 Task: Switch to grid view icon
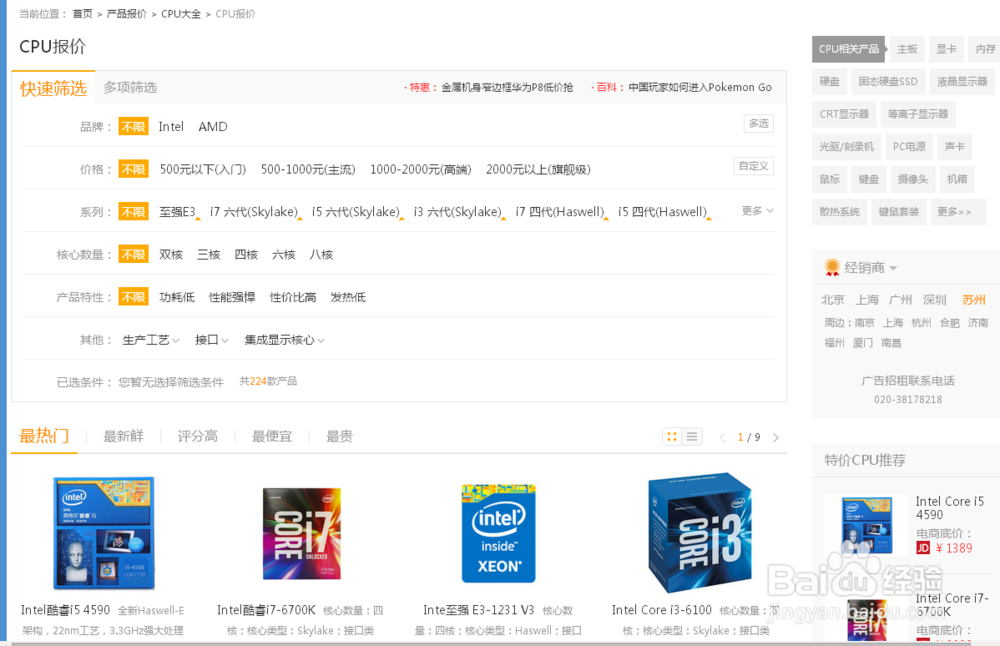coord(672,437)
